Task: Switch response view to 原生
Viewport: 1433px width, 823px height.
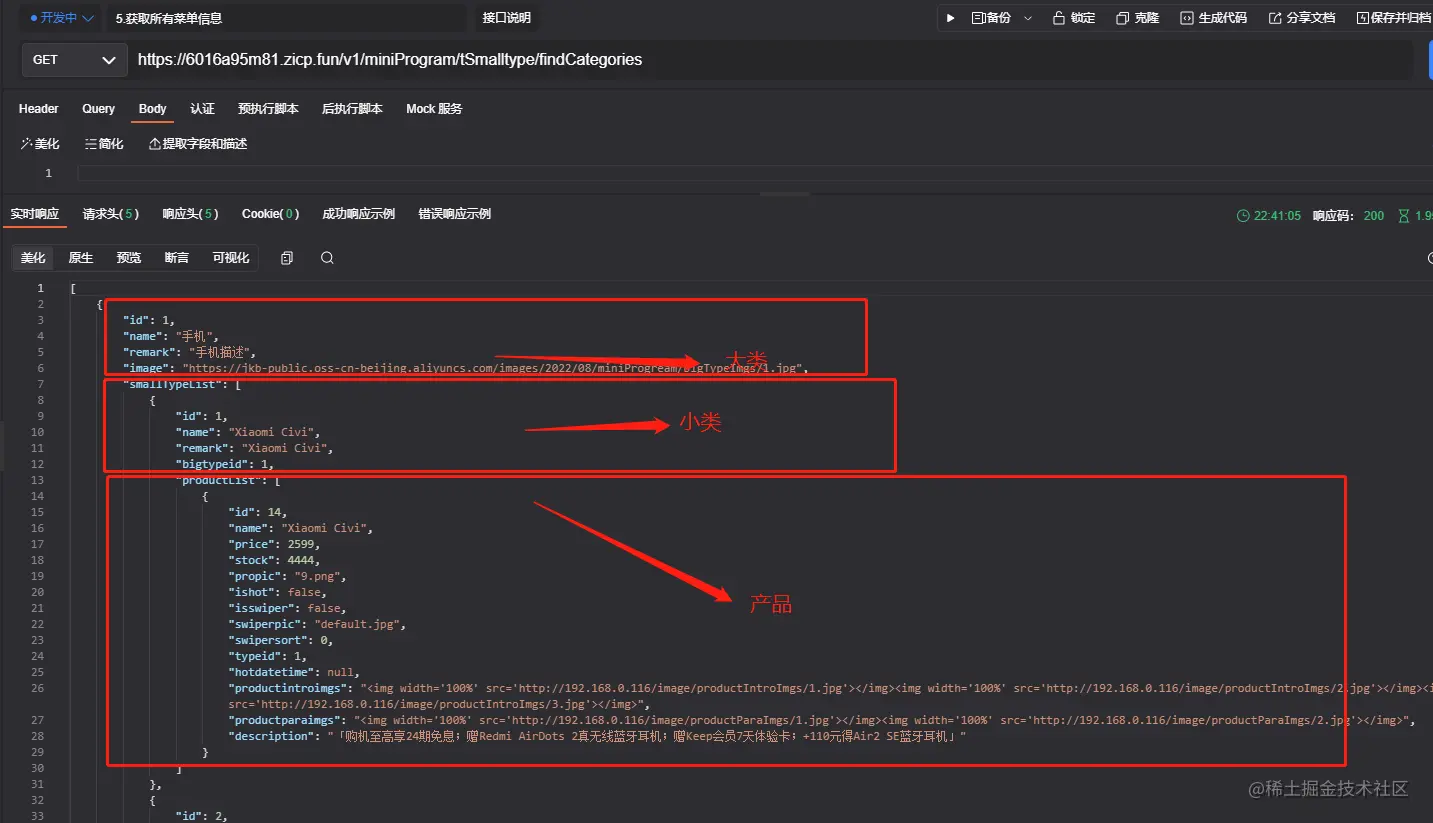Action: pyautogui.click(x=81, y=258)
